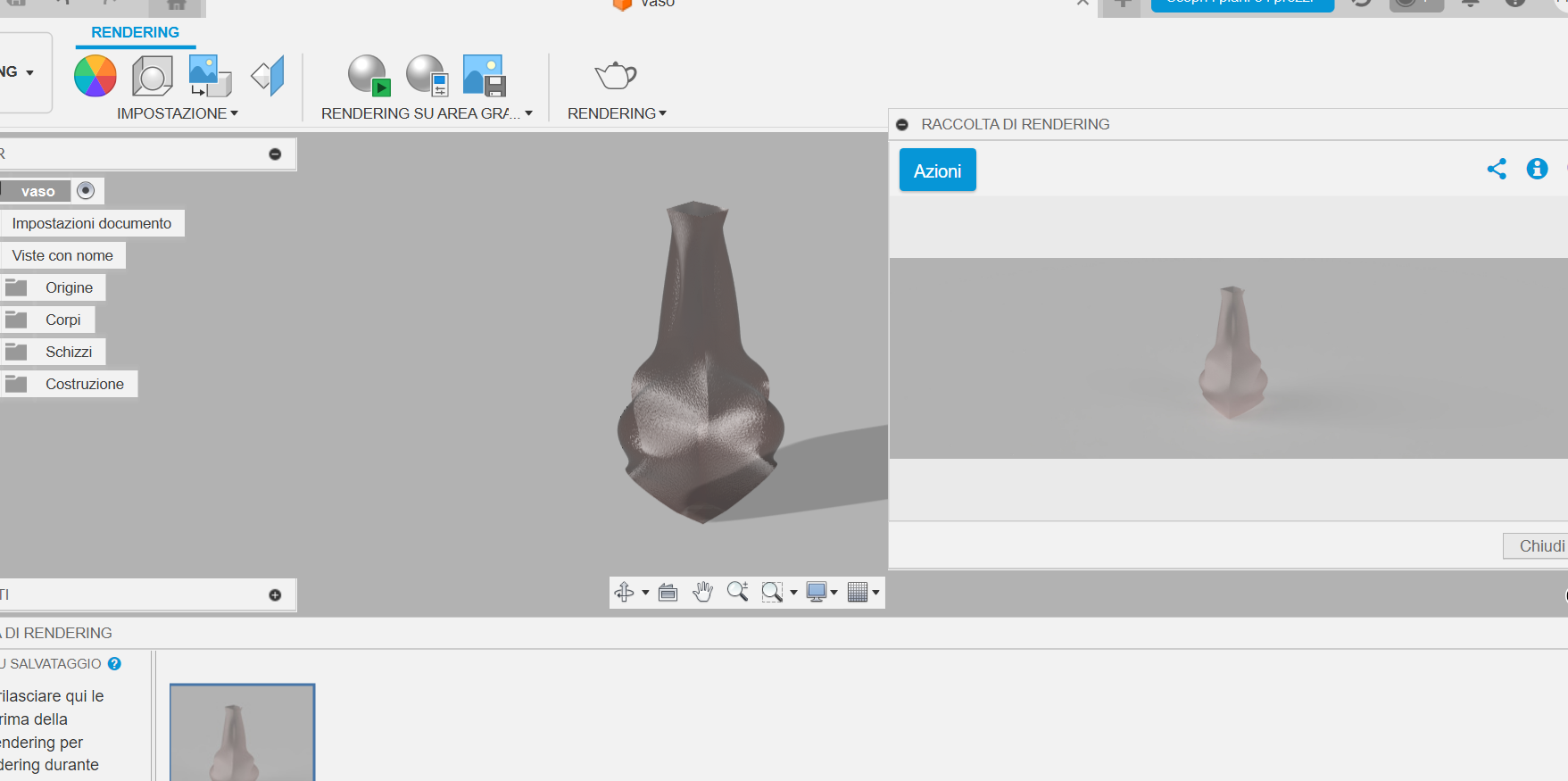1568x781 pixels.
Task: Click the teapot Render icon
Action: [x=616, y=76]
